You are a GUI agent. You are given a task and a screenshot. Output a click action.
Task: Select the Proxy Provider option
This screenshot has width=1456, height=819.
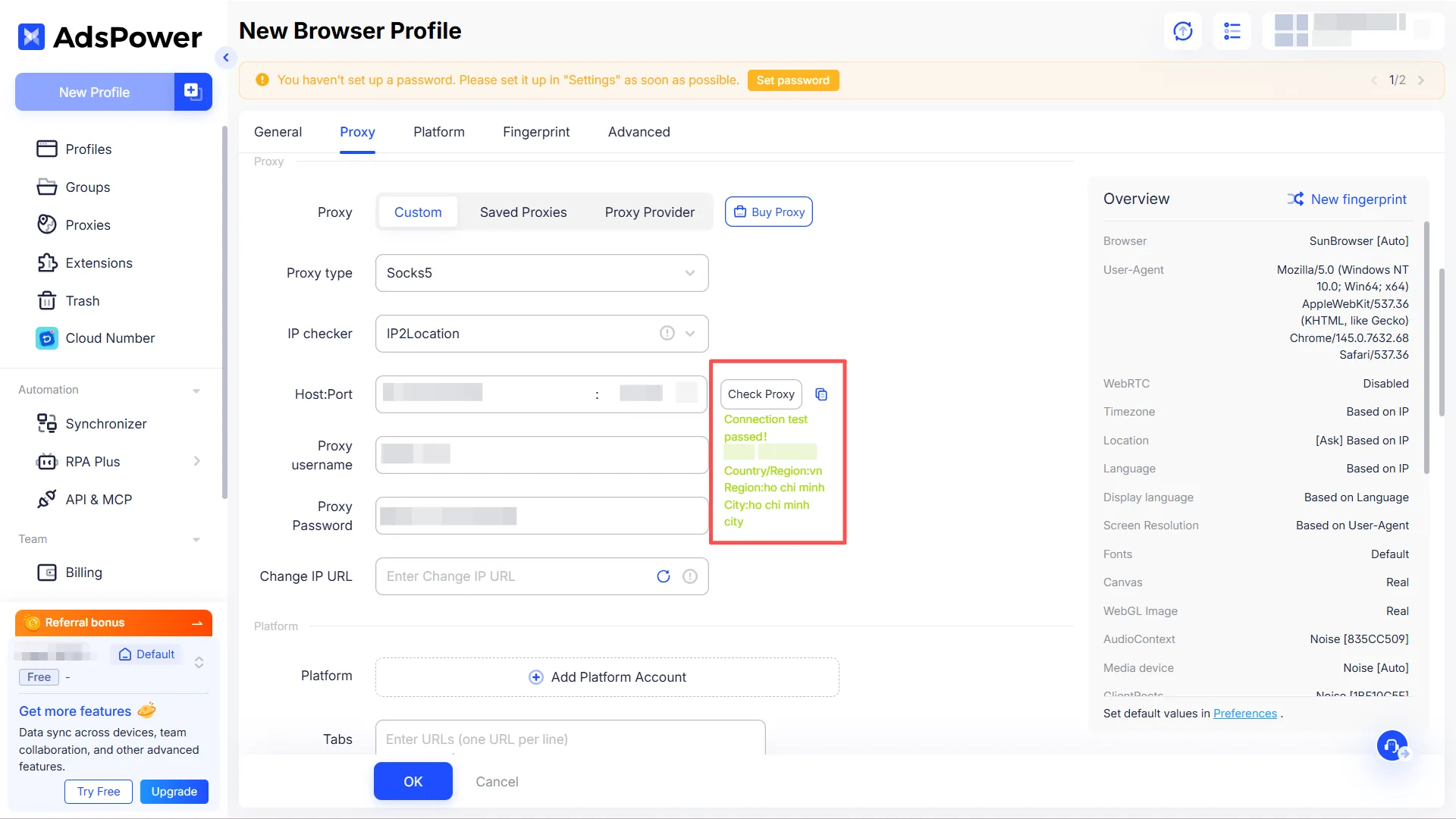(649, 212)
